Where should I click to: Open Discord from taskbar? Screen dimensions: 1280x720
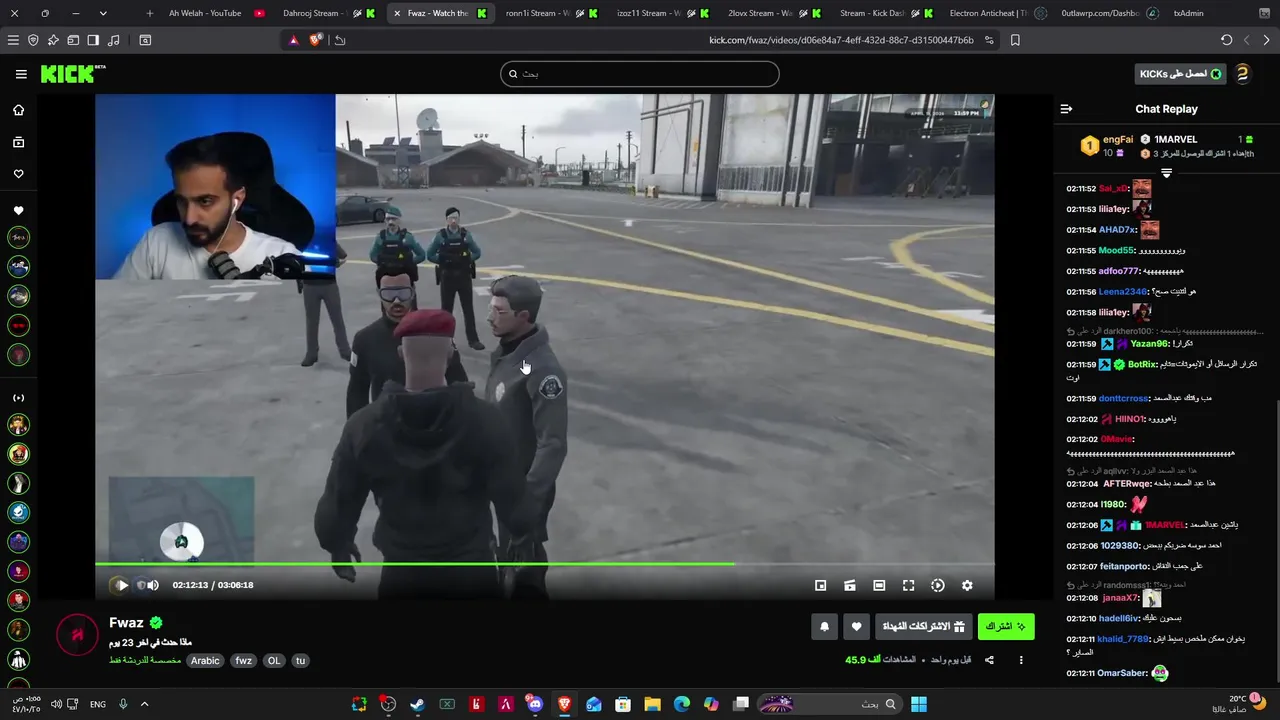click(x=535, y=704)
